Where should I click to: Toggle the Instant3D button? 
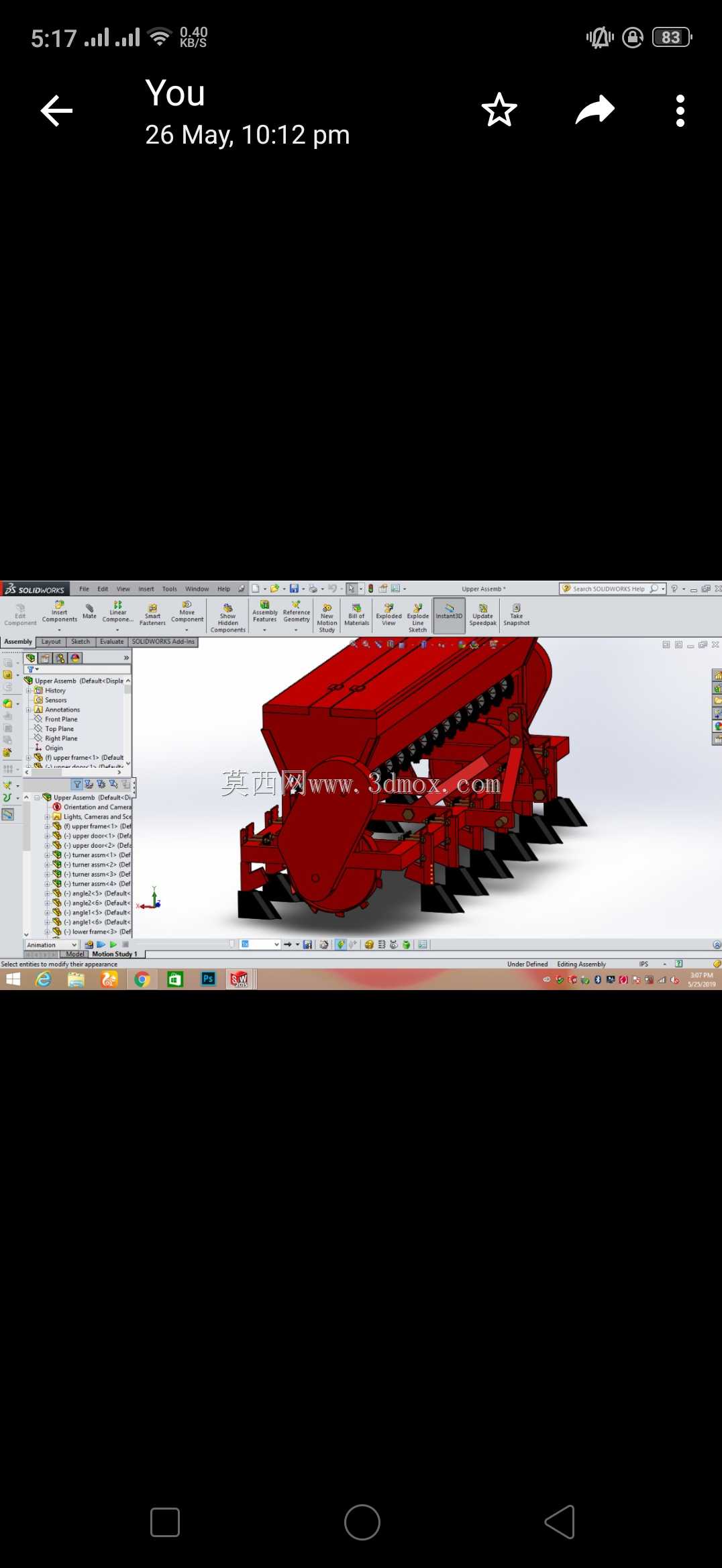pyautogui.click(x=449, y=615)
